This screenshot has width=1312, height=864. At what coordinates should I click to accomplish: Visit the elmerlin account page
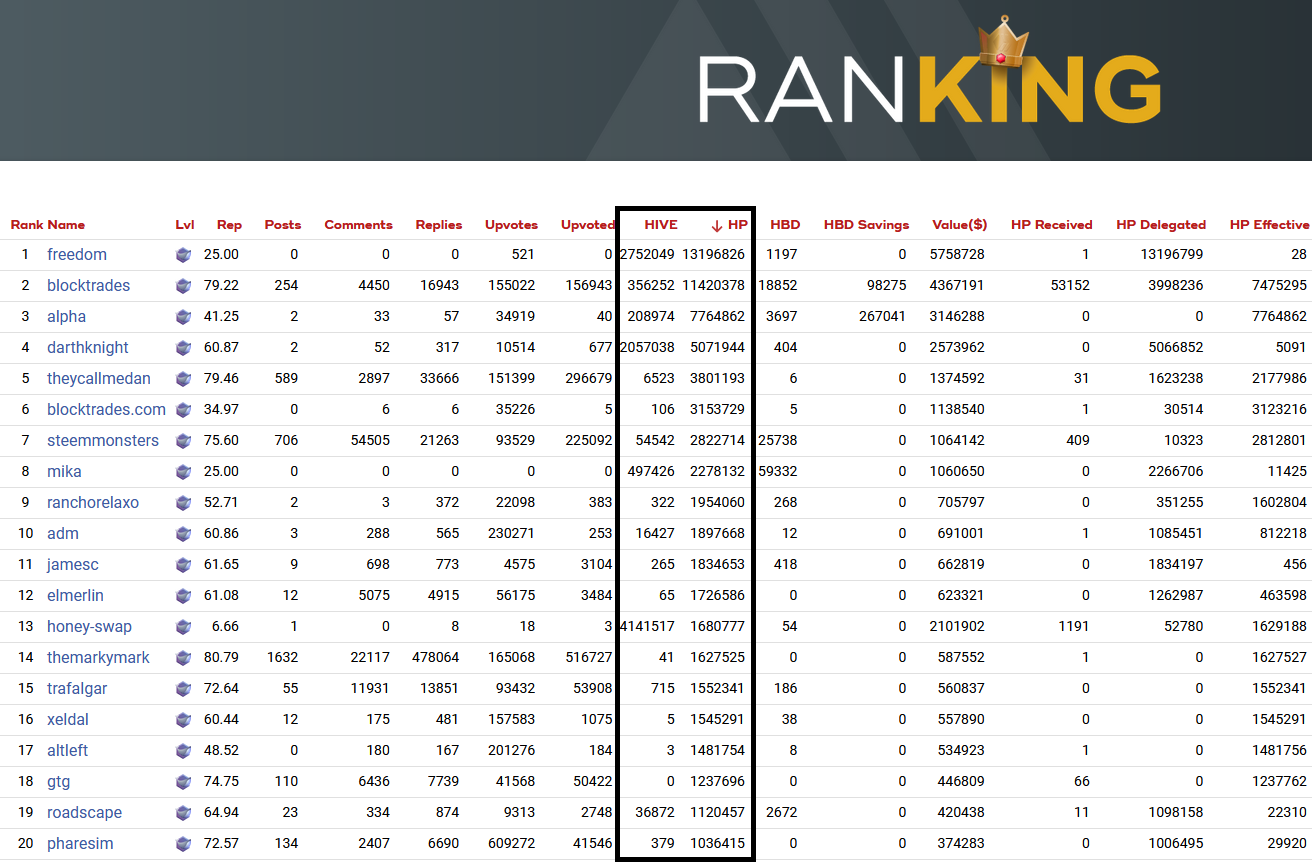75,596
